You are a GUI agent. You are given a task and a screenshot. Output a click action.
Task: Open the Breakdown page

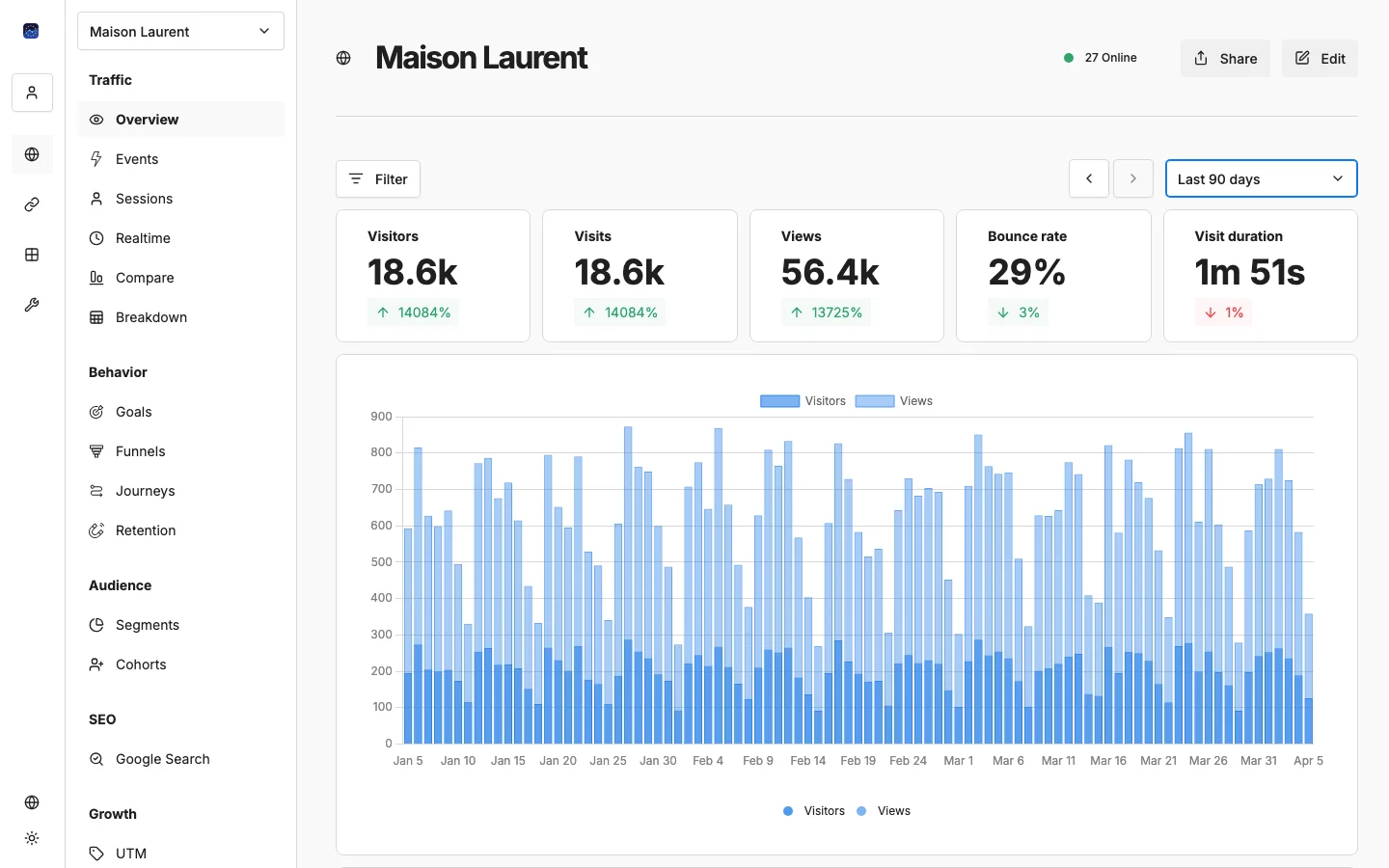[x=180, y=317]
